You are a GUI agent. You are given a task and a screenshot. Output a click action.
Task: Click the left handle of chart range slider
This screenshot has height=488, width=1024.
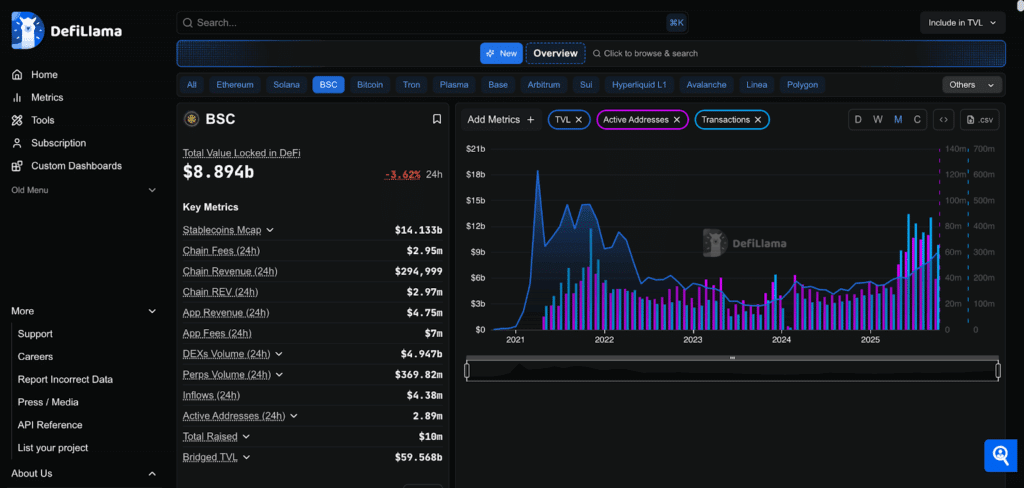[x=467, y=371]
